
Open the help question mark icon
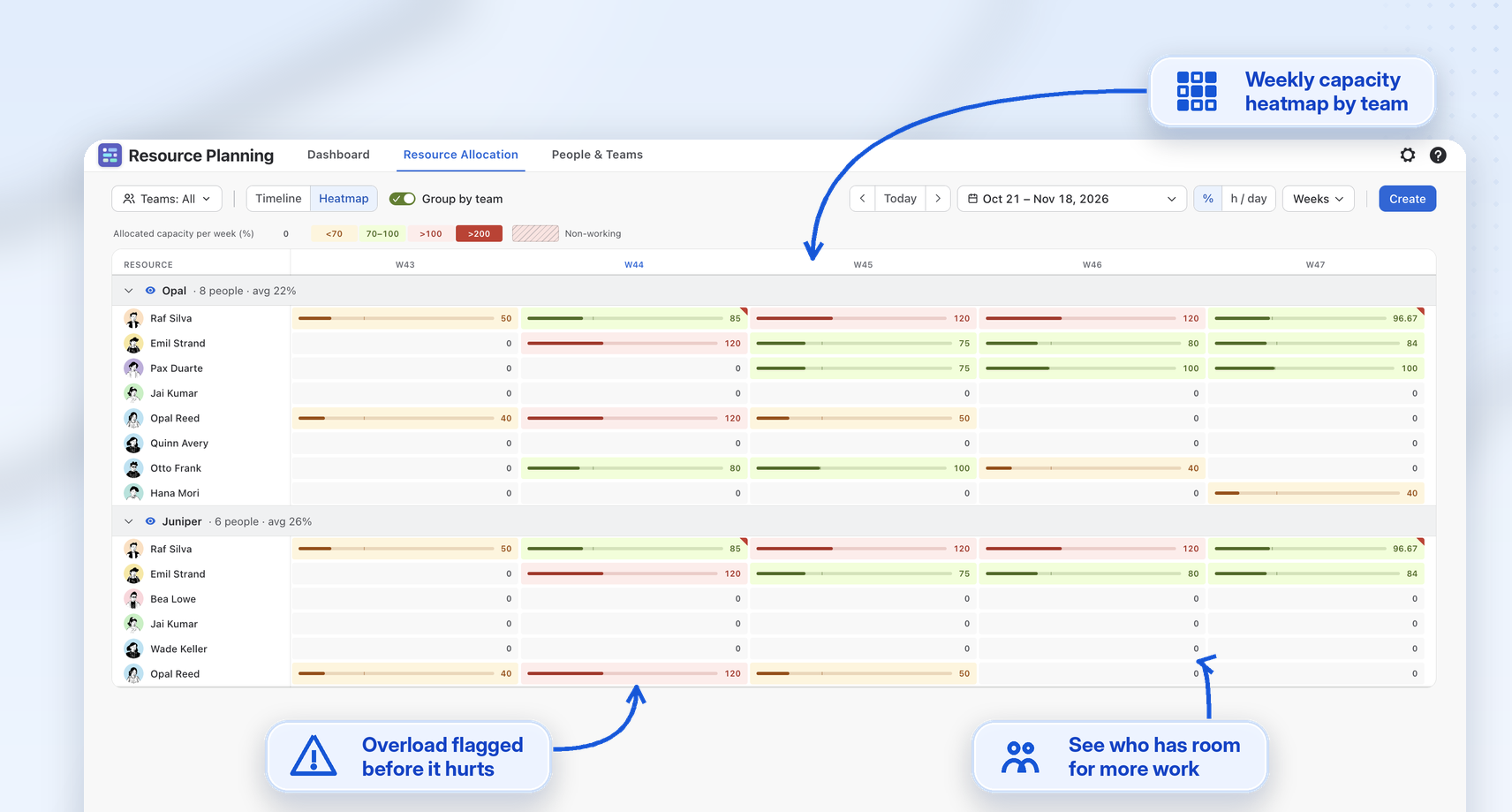point(1438,155)
